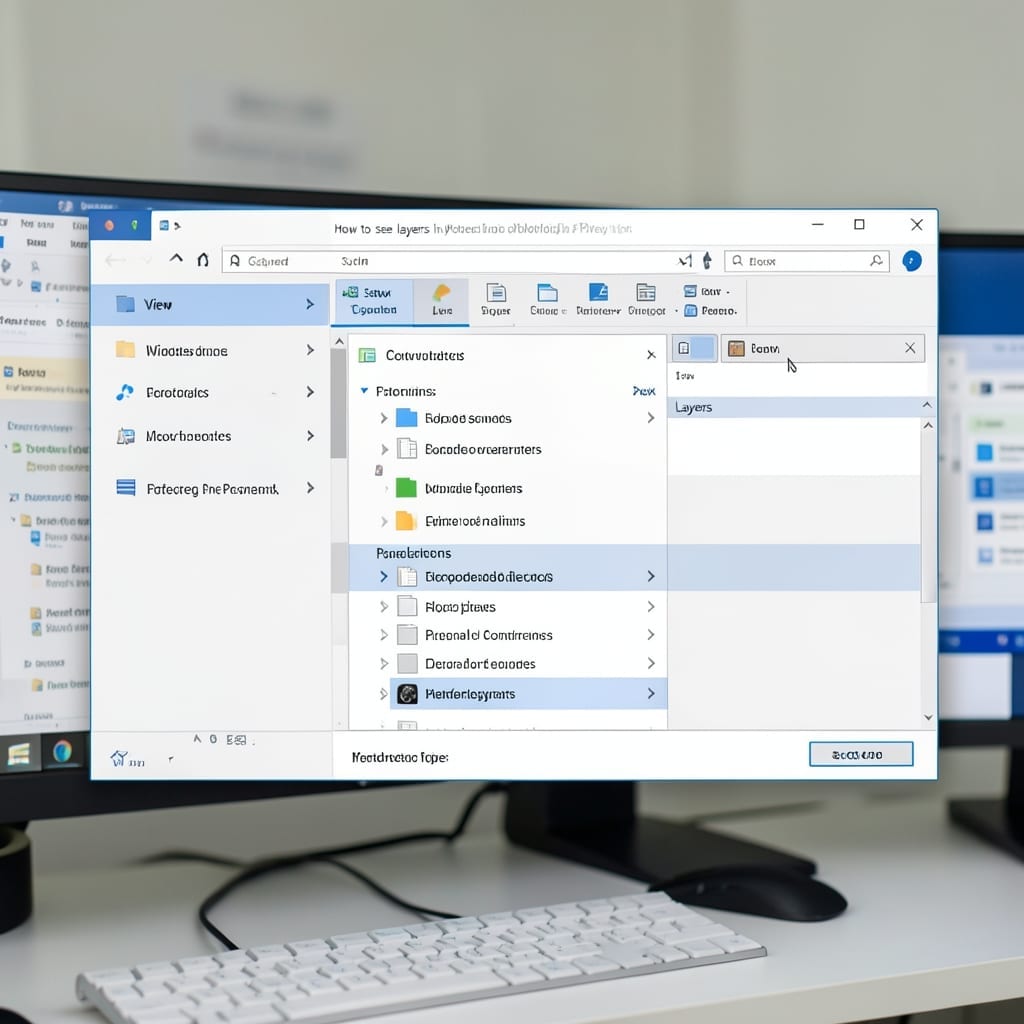
Task: Click the green icon in title tab
Action: tap(134, 225)
